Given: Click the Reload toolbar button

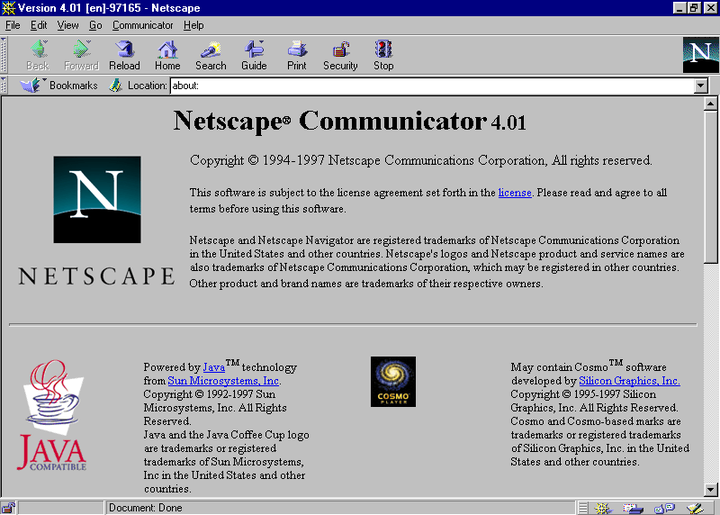Looking at the screenshot, I should click(125, 55).
